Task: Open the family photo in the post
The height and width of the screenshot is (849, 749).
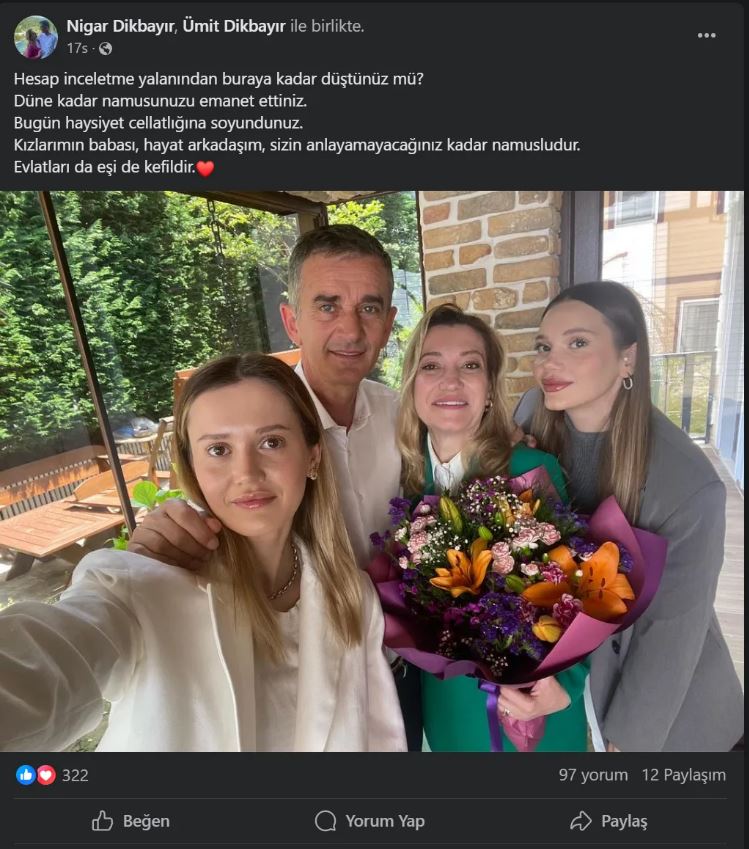Action: pos(372,471)
